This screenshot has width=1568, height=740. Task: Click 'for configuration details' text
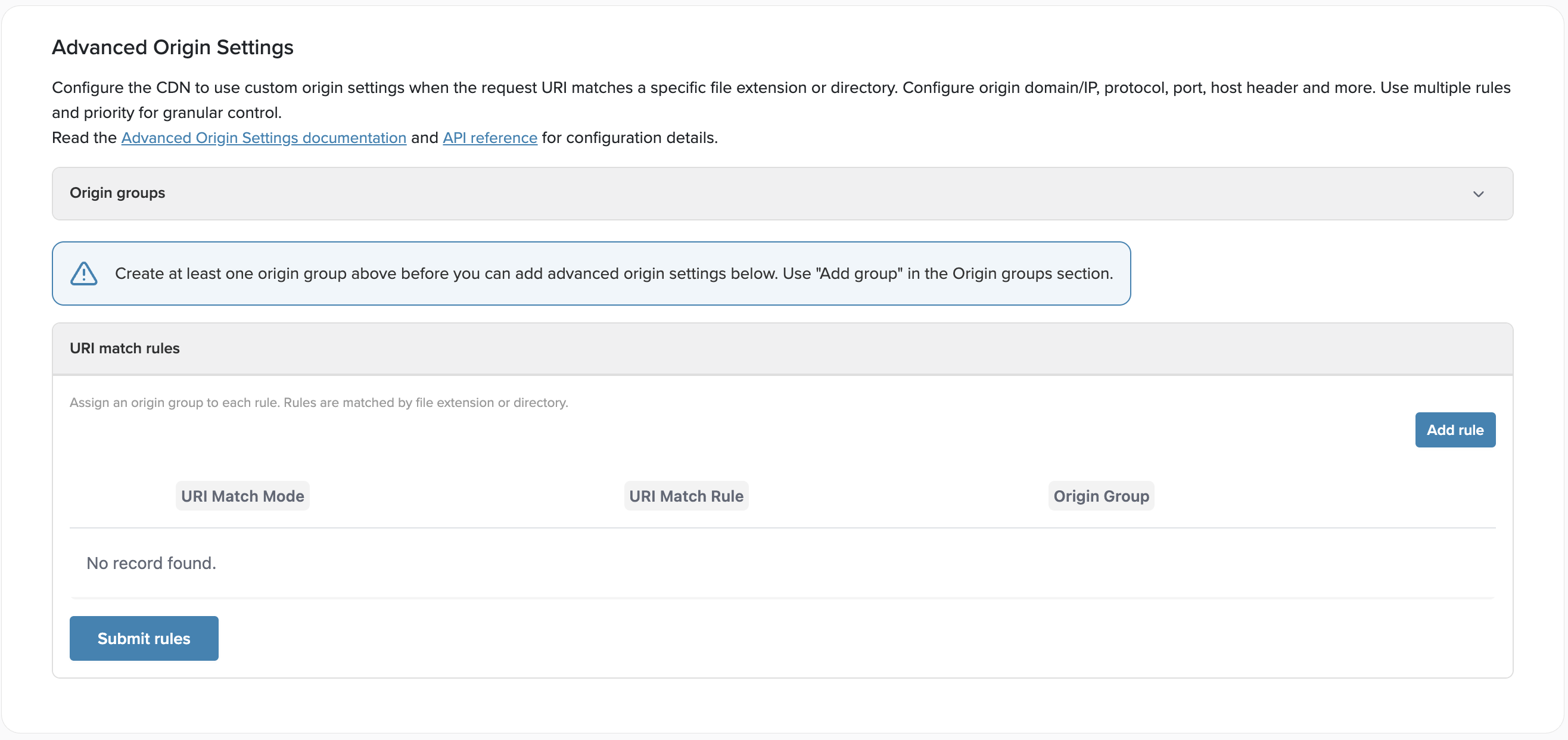[629, 138]
